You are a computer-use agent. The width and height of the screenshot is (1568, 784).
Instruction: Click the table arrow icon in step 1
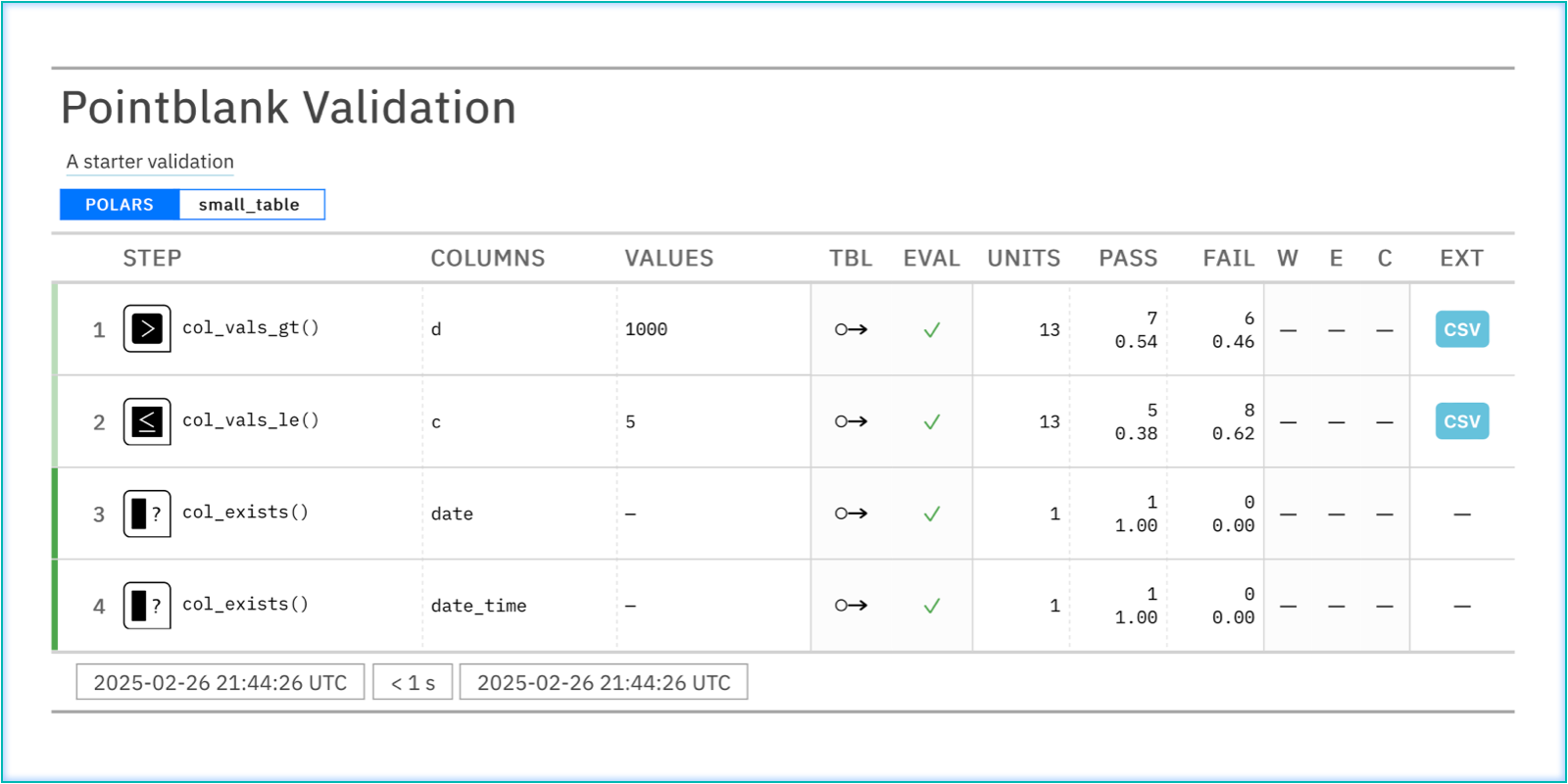(851, 329)
